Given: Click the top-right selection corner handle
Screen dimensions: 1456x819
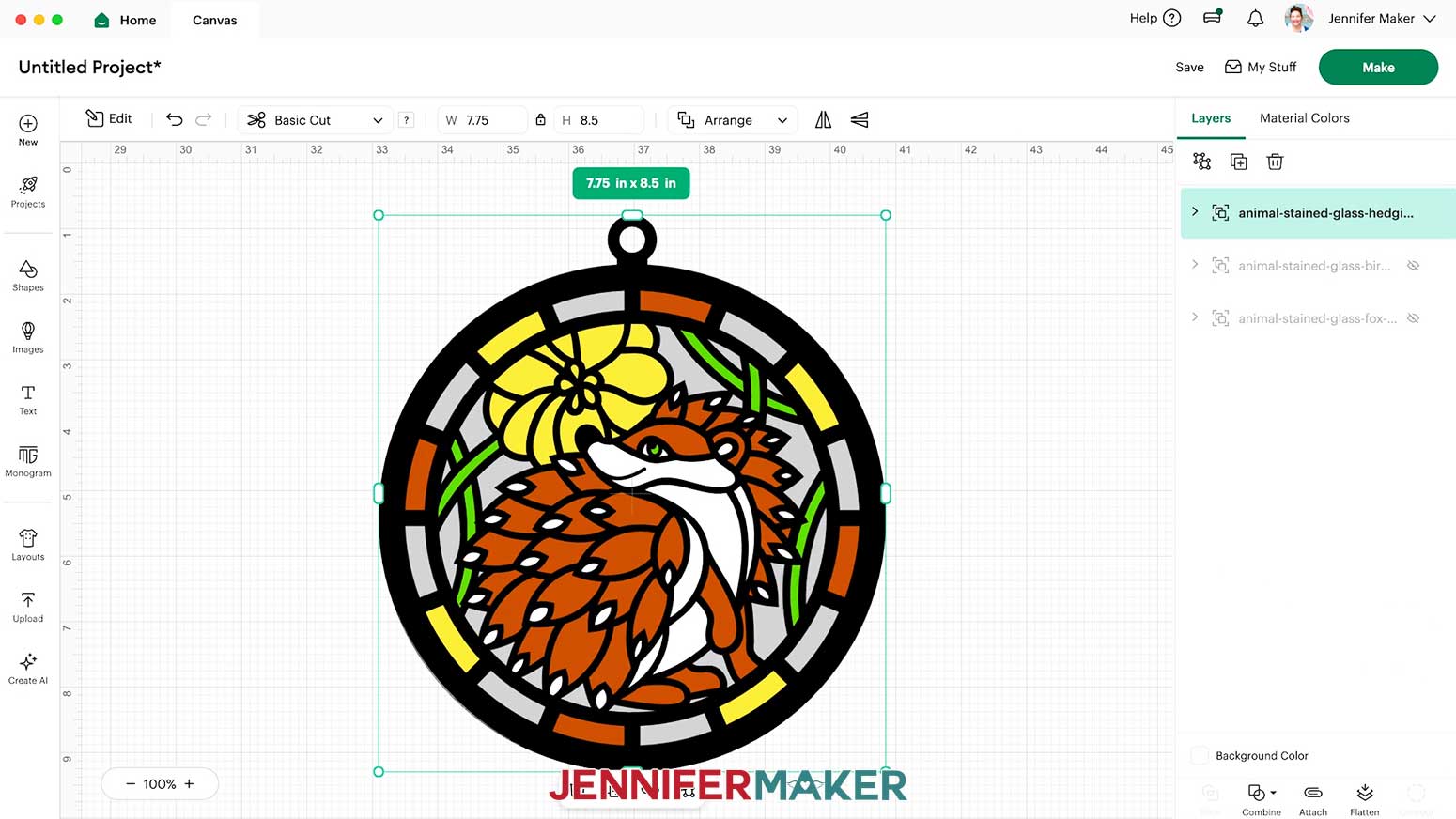Looking at the screenshot, I should point(886,215).
